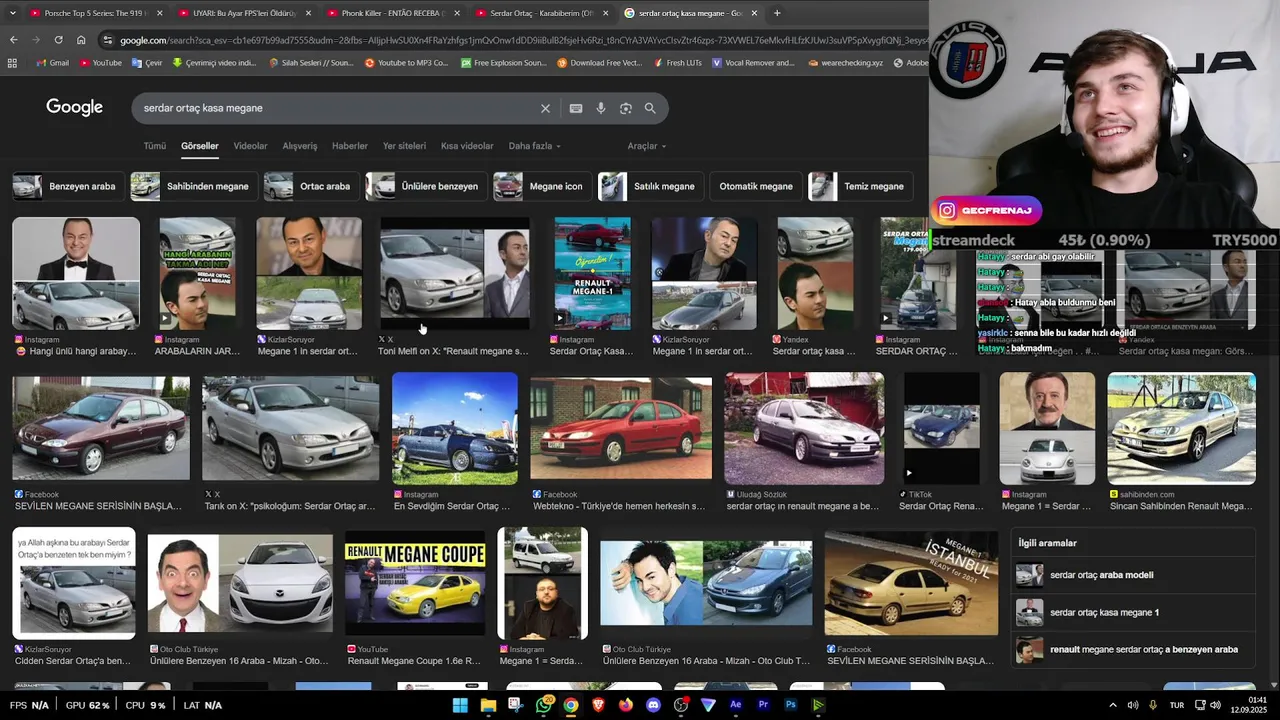This screenshot has height=720, width=1280.
Task: Open Firefox from the taskbar
Action: click(626, 705)
